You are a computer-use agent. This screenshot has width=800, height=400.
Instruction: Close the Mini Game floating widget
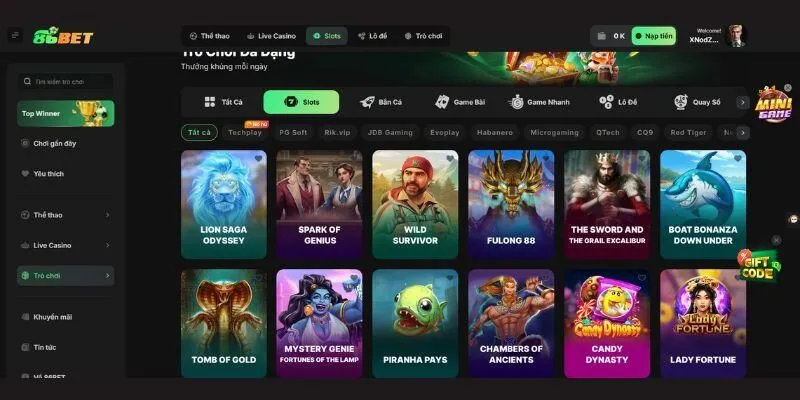click(788, 88)
